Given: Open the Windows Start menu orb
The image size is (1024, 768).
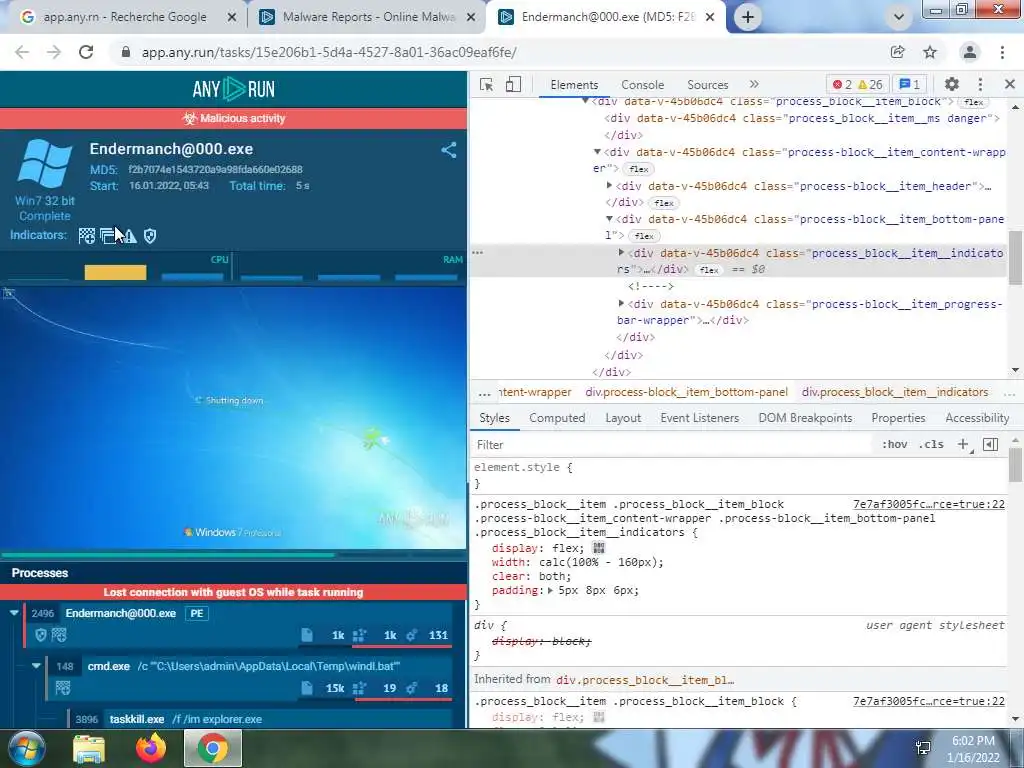Looking at the screenshot, I should 27,748.
